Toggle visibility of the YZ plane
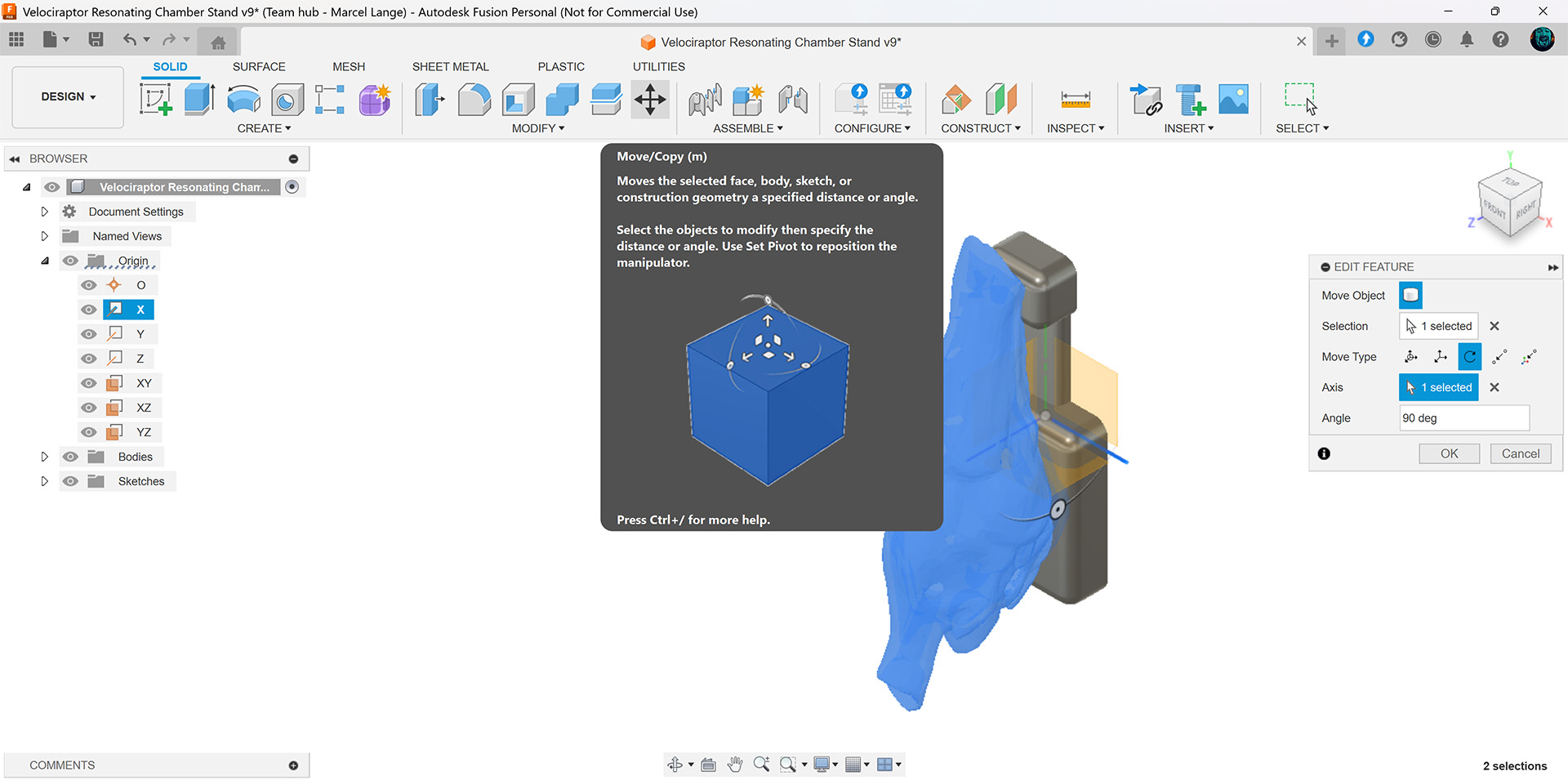 (89, 432)
